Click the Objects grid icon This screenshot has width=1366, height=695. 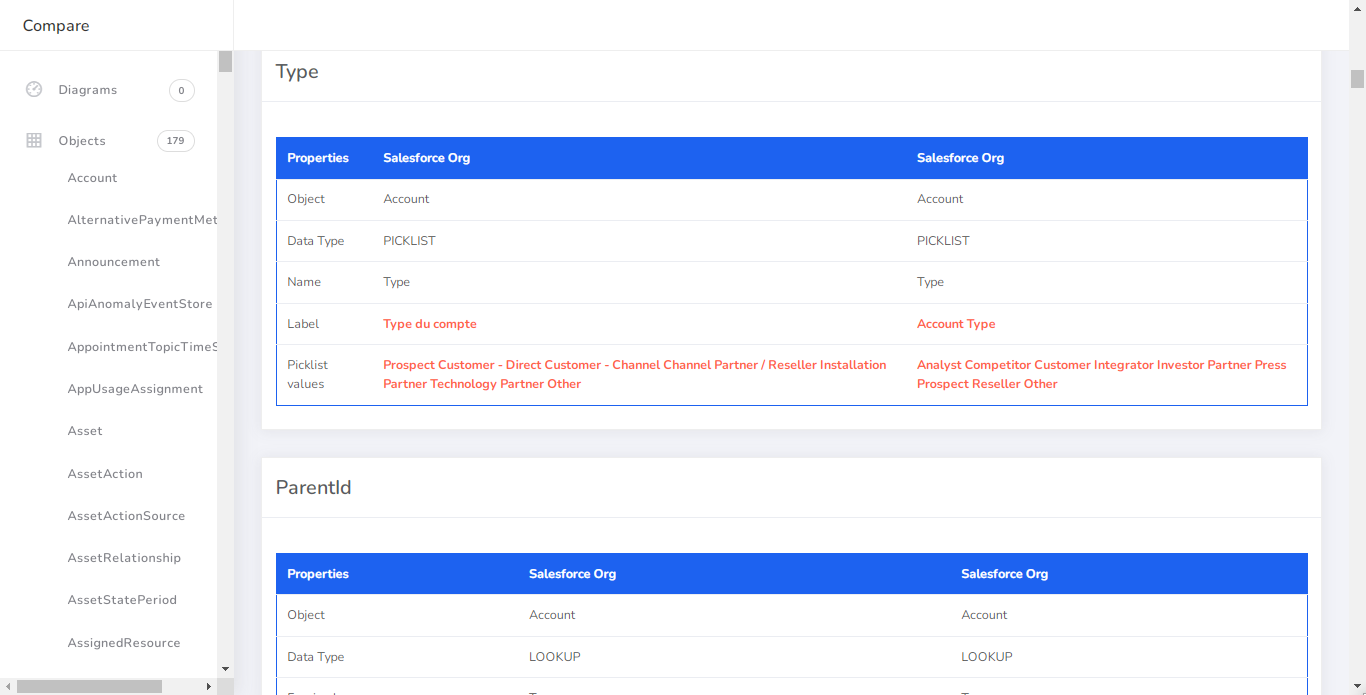pos(34,141)
